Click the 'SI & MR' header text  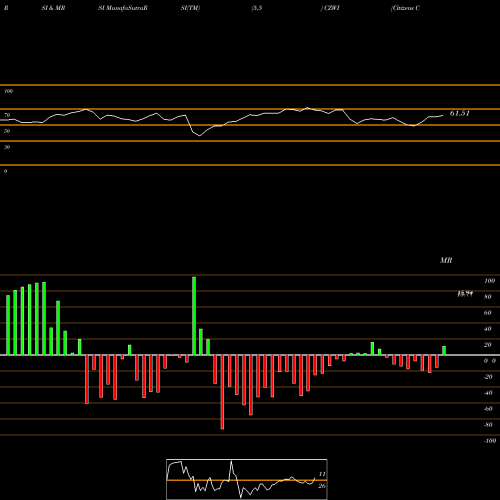pos(53,8)
